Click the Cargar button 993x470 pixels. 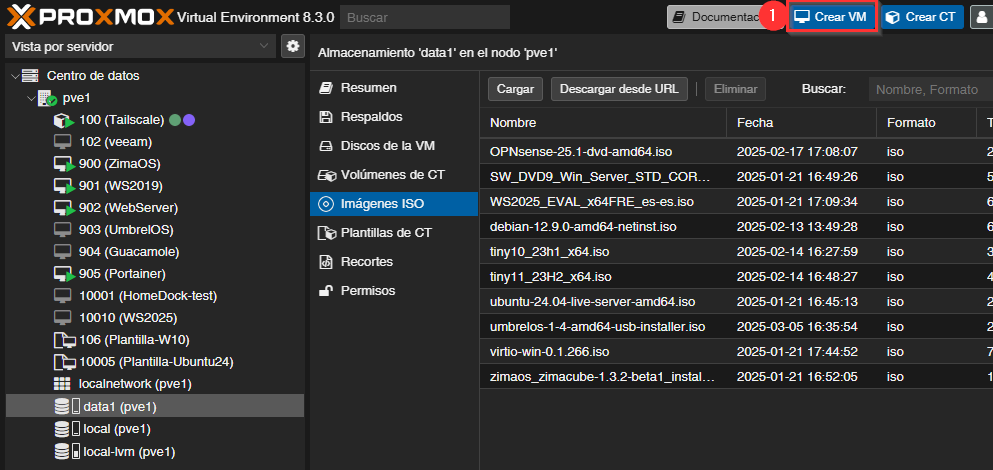[x=515, y=89]
